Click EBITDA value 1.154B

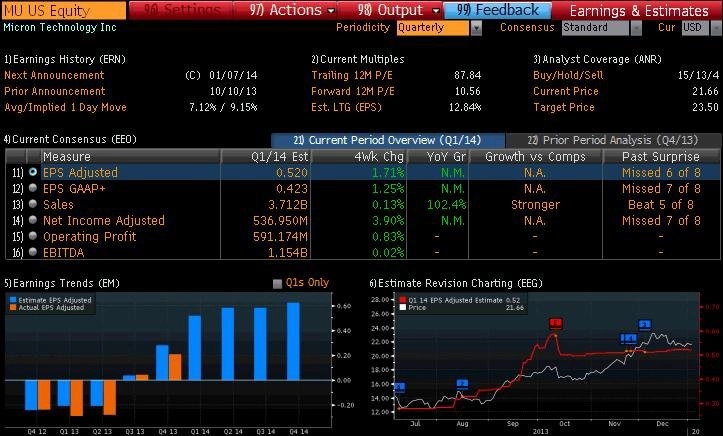click(288, 253)
